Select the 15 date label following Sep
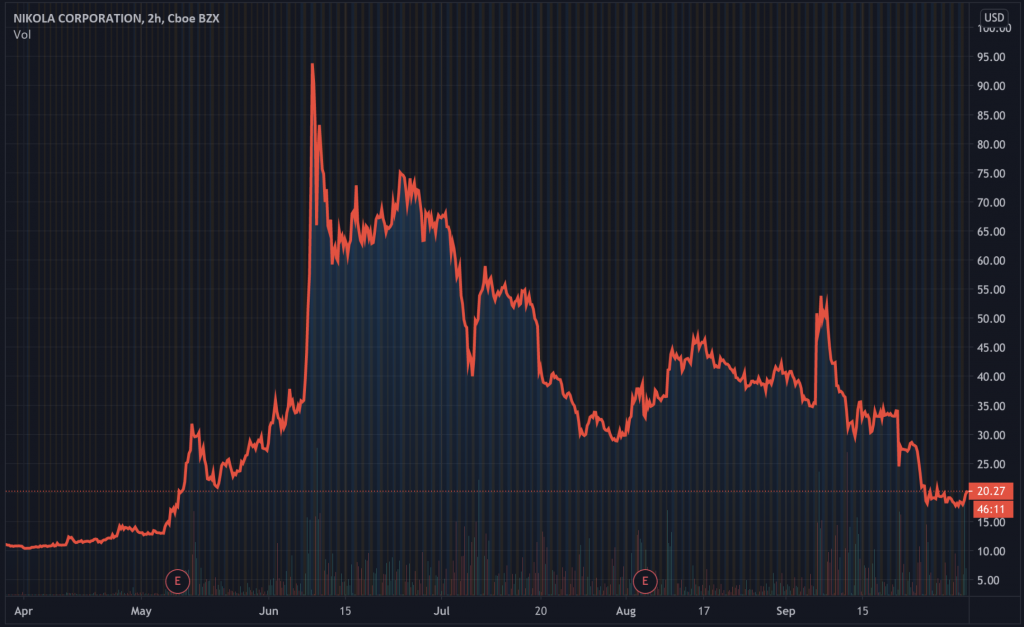The image size is (1024, 627). point(863,611)
